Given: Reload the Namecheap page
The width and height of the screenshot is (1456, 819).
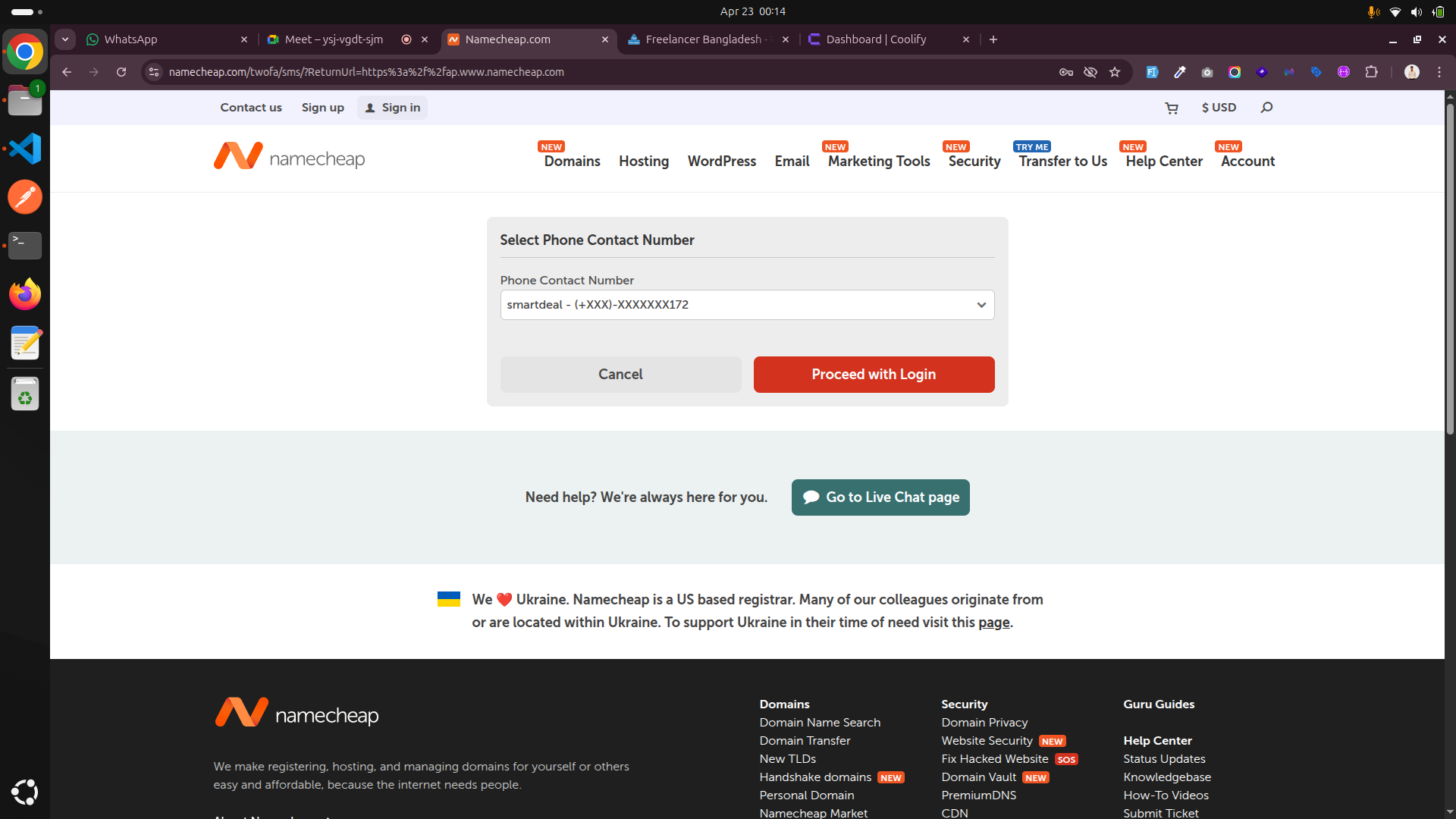Looking at the screenshot, I should pyautogui.click(x=121, y=72).
